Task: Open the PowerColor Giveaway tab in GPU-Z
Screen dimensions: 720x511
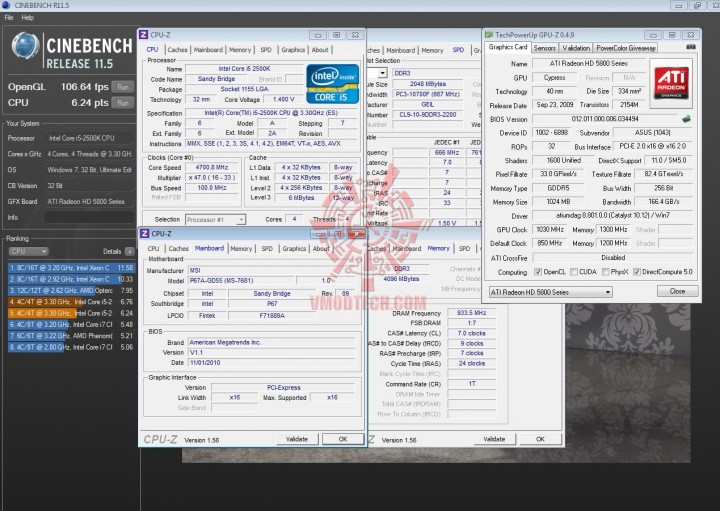Action: tap(625, 48)
